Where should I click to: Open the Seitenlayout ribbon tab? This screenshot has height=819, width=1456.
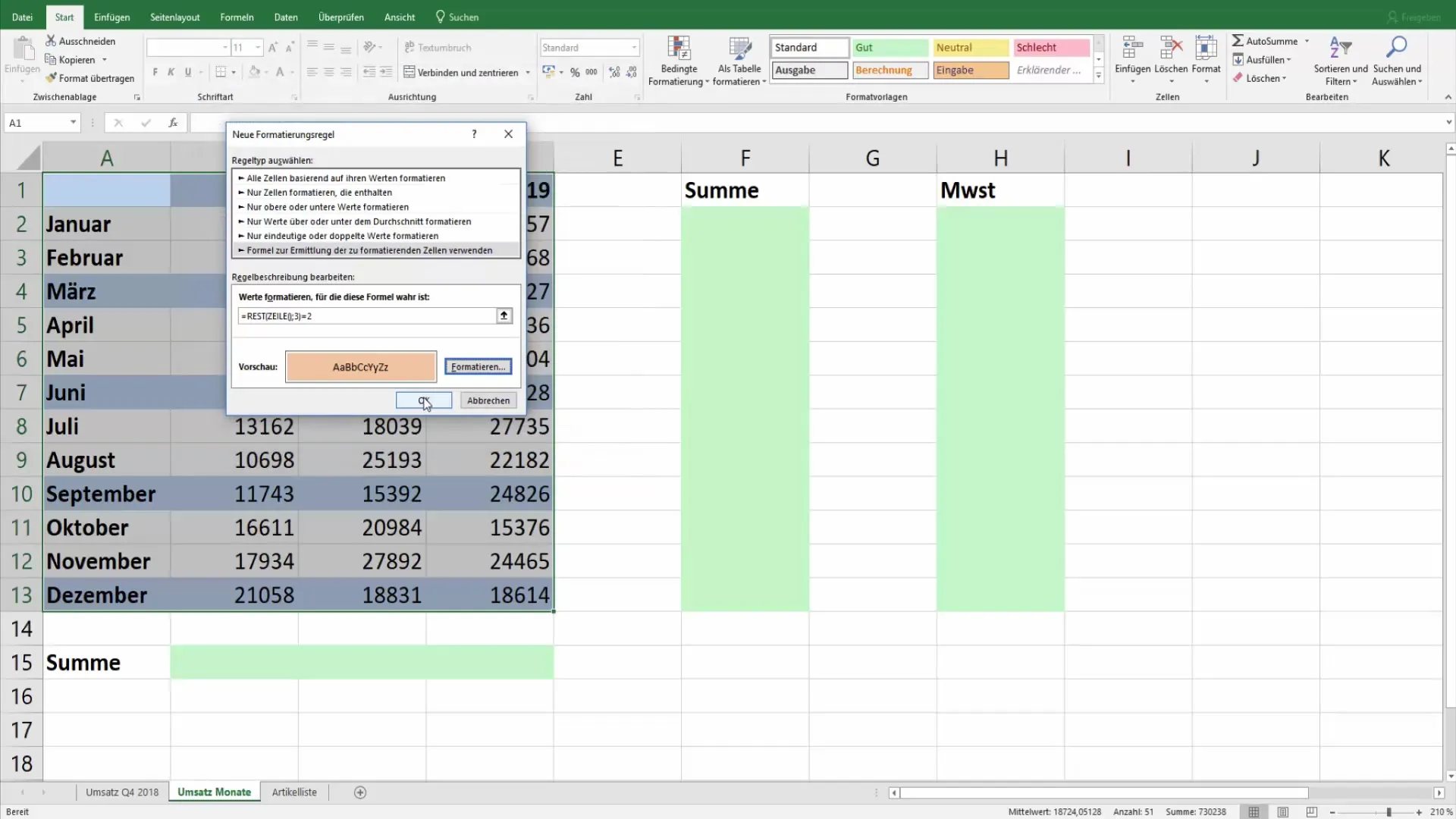pos(174,17)
